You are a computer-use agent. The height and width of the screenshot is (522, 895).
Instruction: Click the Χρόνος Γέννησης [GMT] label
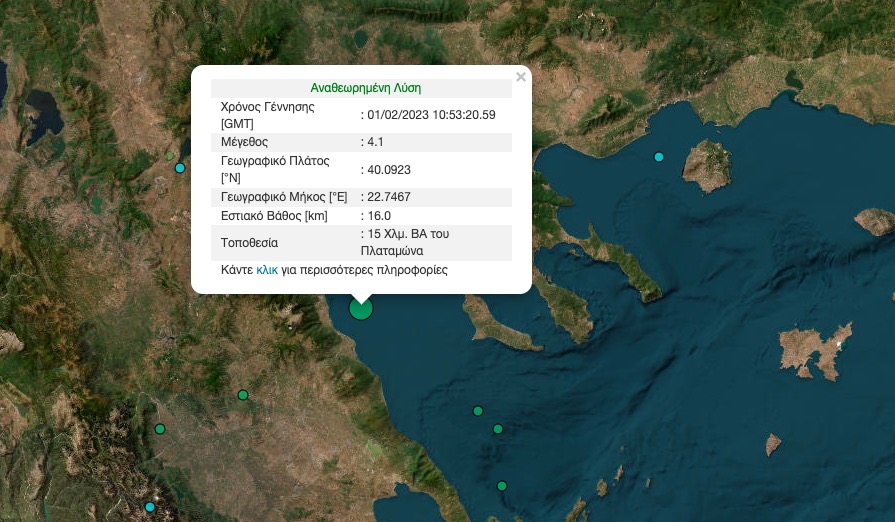[x=267, y=115]
